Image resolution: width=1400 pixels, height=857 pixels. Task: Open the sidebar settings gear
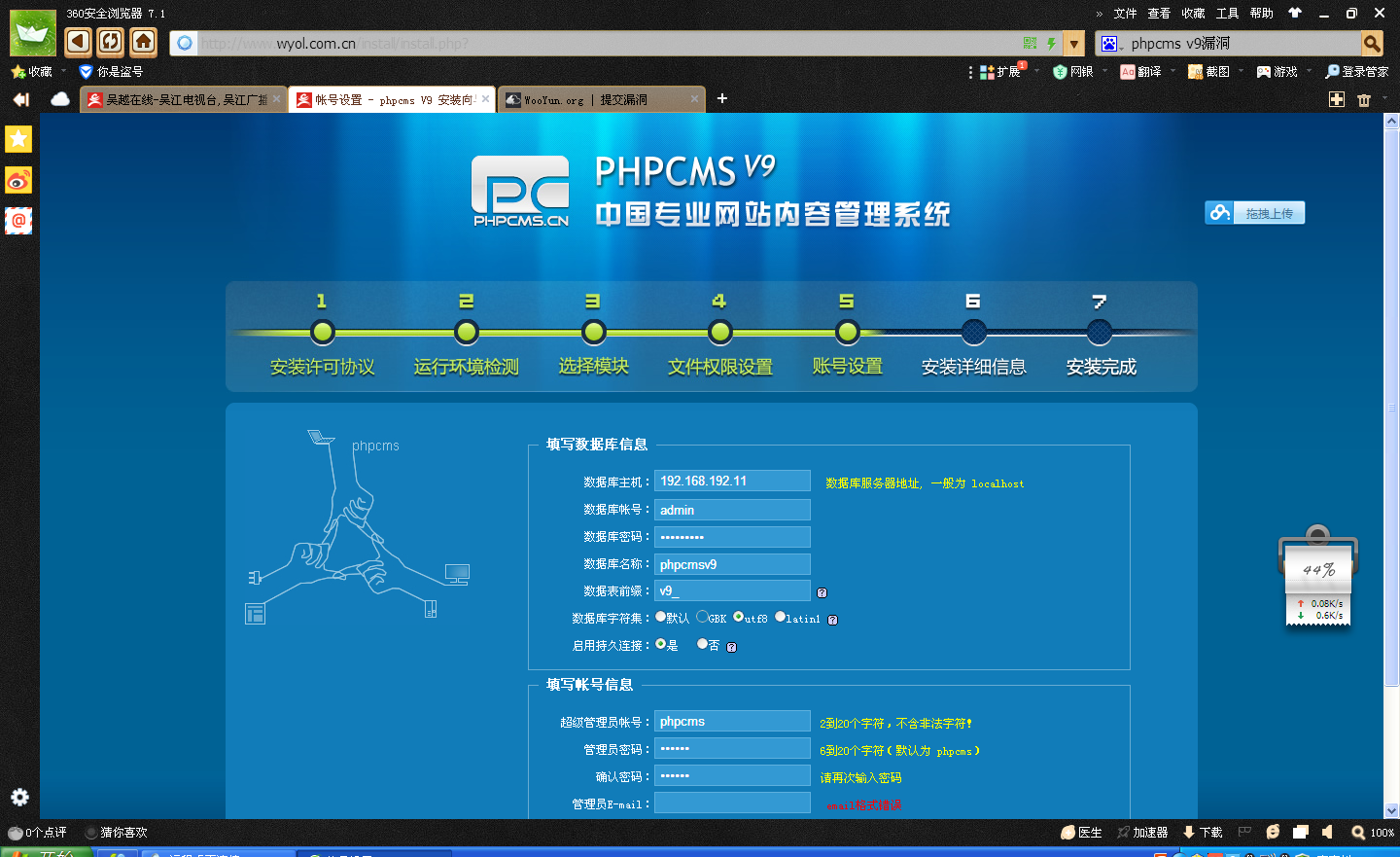click(x=19, y=797)
